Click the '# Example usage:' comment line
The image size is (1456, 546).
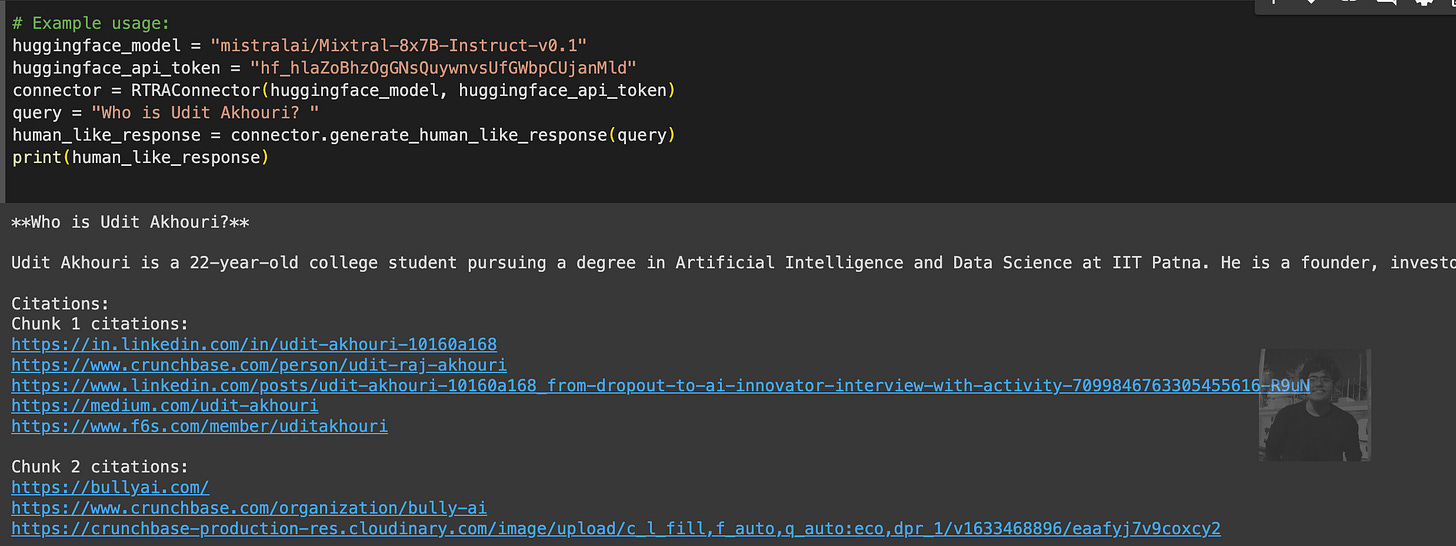tap(91, 23)
